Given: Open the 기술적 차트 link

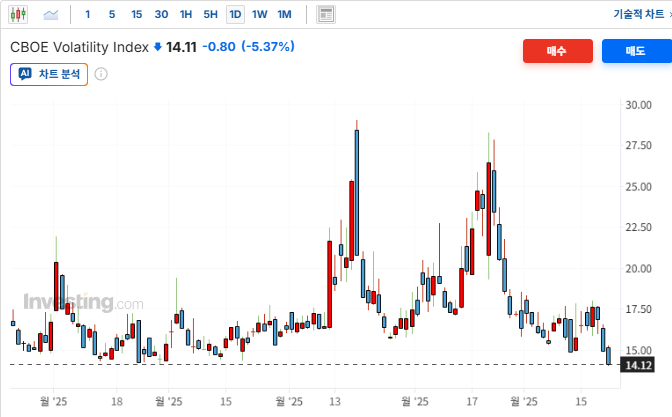Looking at the screenshot, I should tap(639, 14).
